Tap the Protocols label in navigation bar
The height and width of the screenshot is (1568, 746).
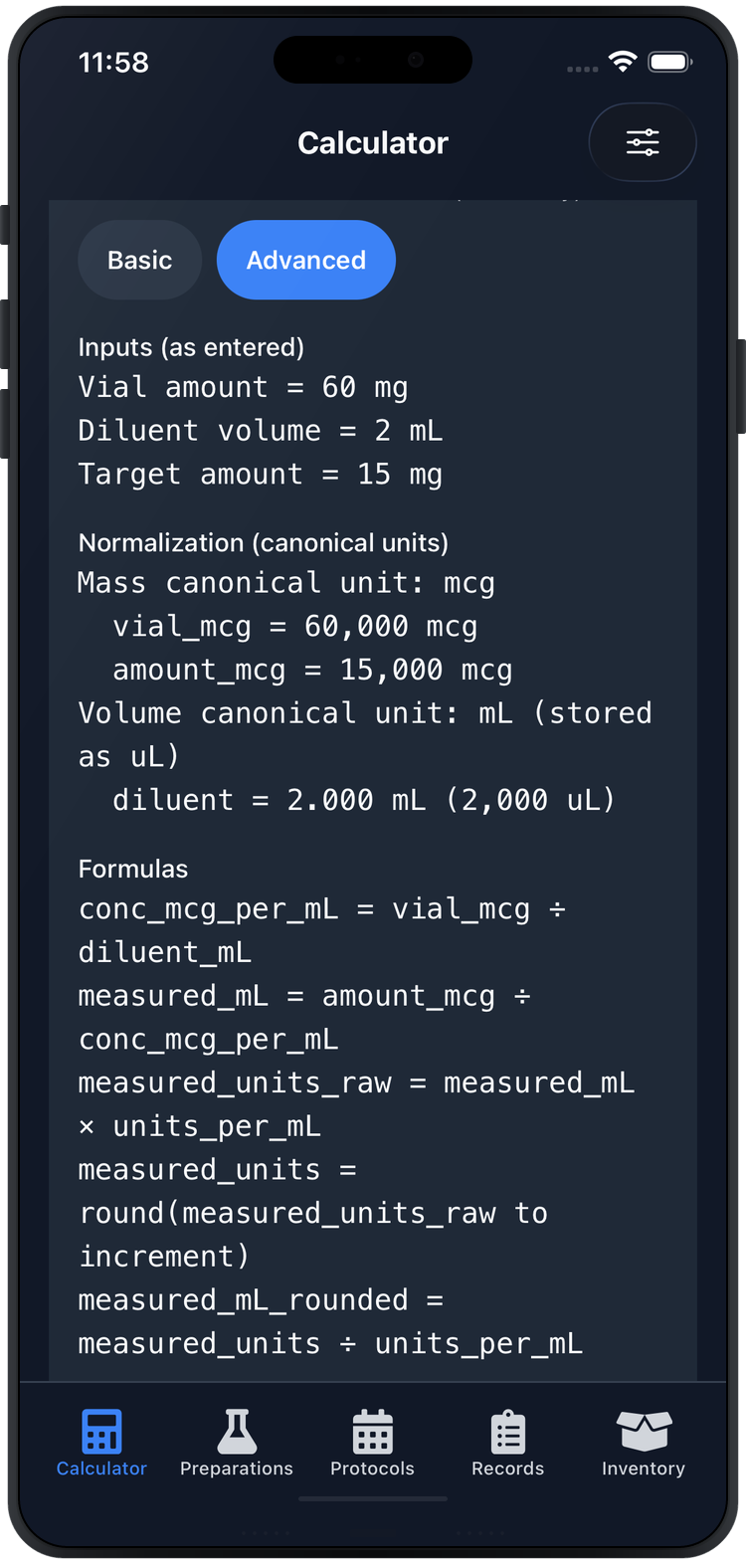click(372, 1468)
